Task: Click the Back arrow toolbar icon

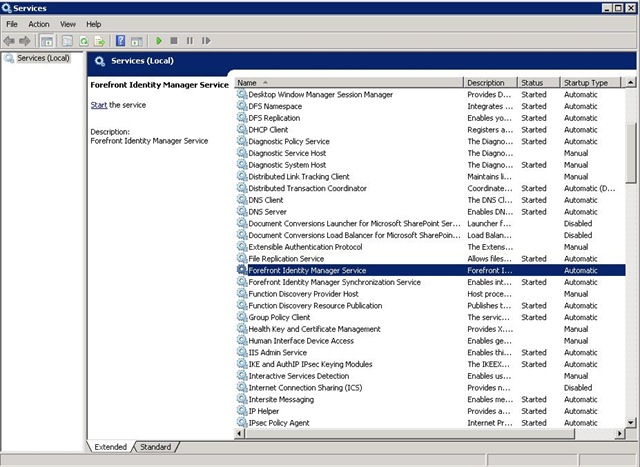Action: [9, 41]
